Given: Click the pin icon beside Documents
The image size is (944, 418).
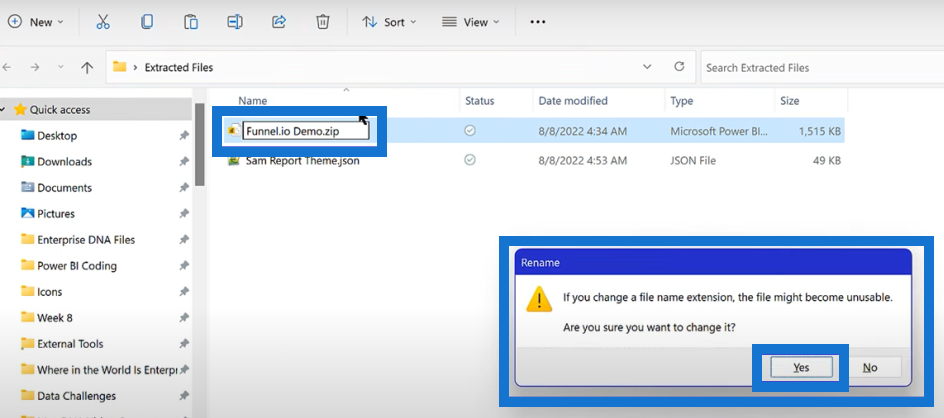Looking at the screenshot, I should (184, 188).
